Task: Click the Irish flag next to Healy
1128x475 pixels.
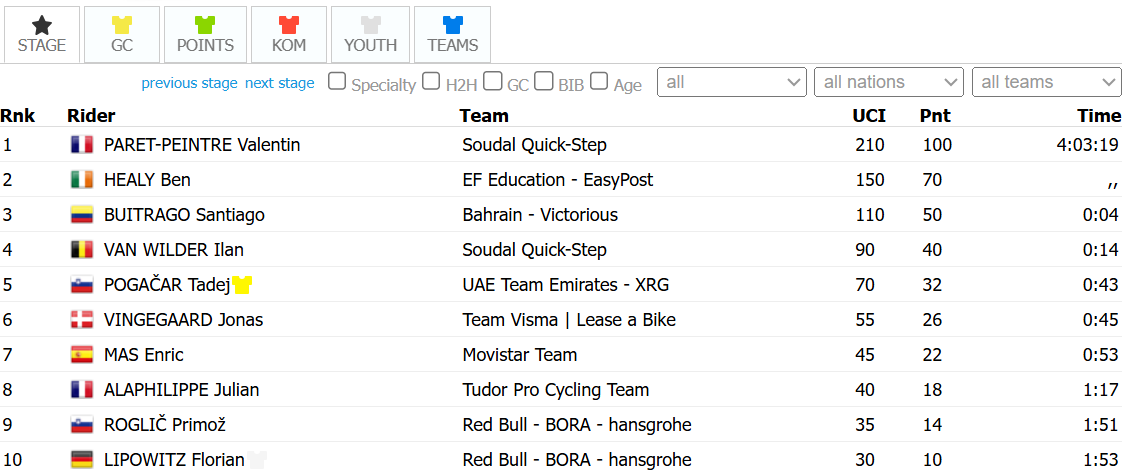Action: pyautogui.click(x=81, y=180)
